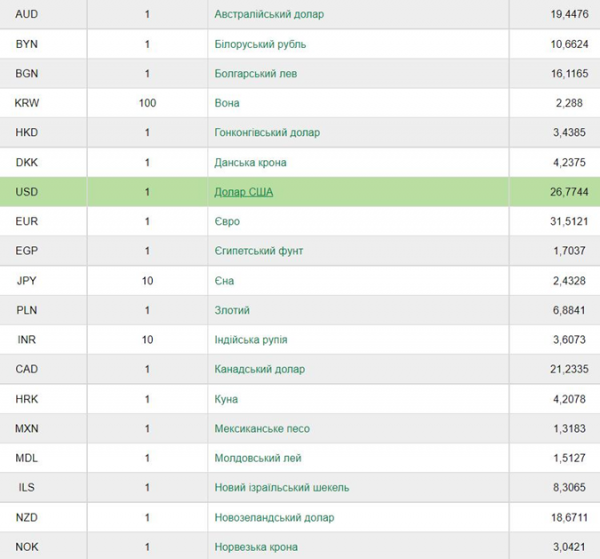Open the Болгарський лев link
This screenshot has height=559, width=600.
click(x=256, y=73)
